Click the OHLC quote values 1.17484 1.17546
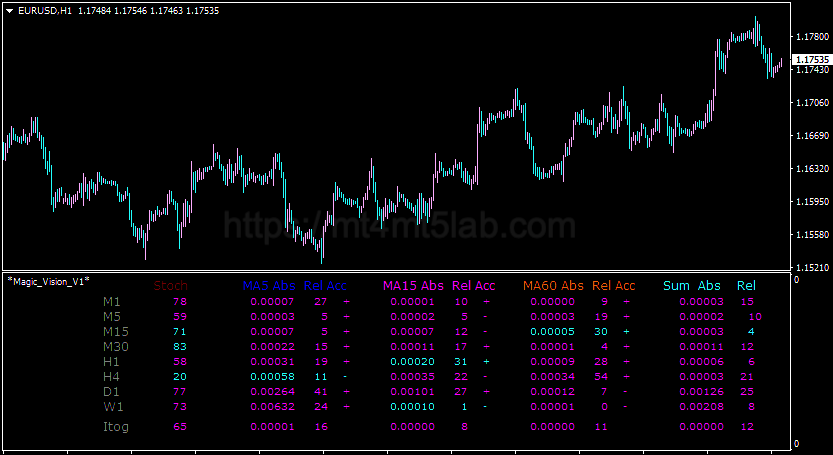833x455 pixels. (x=113, y=11)
